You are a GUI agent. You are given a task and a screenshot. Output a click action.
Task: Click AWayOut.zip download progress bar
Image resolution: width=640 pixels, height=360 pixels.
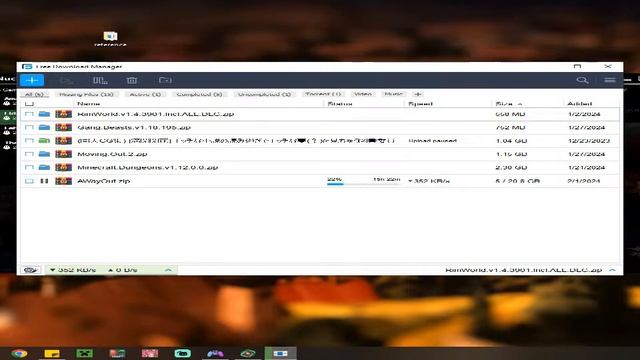(x=363, y=184)
